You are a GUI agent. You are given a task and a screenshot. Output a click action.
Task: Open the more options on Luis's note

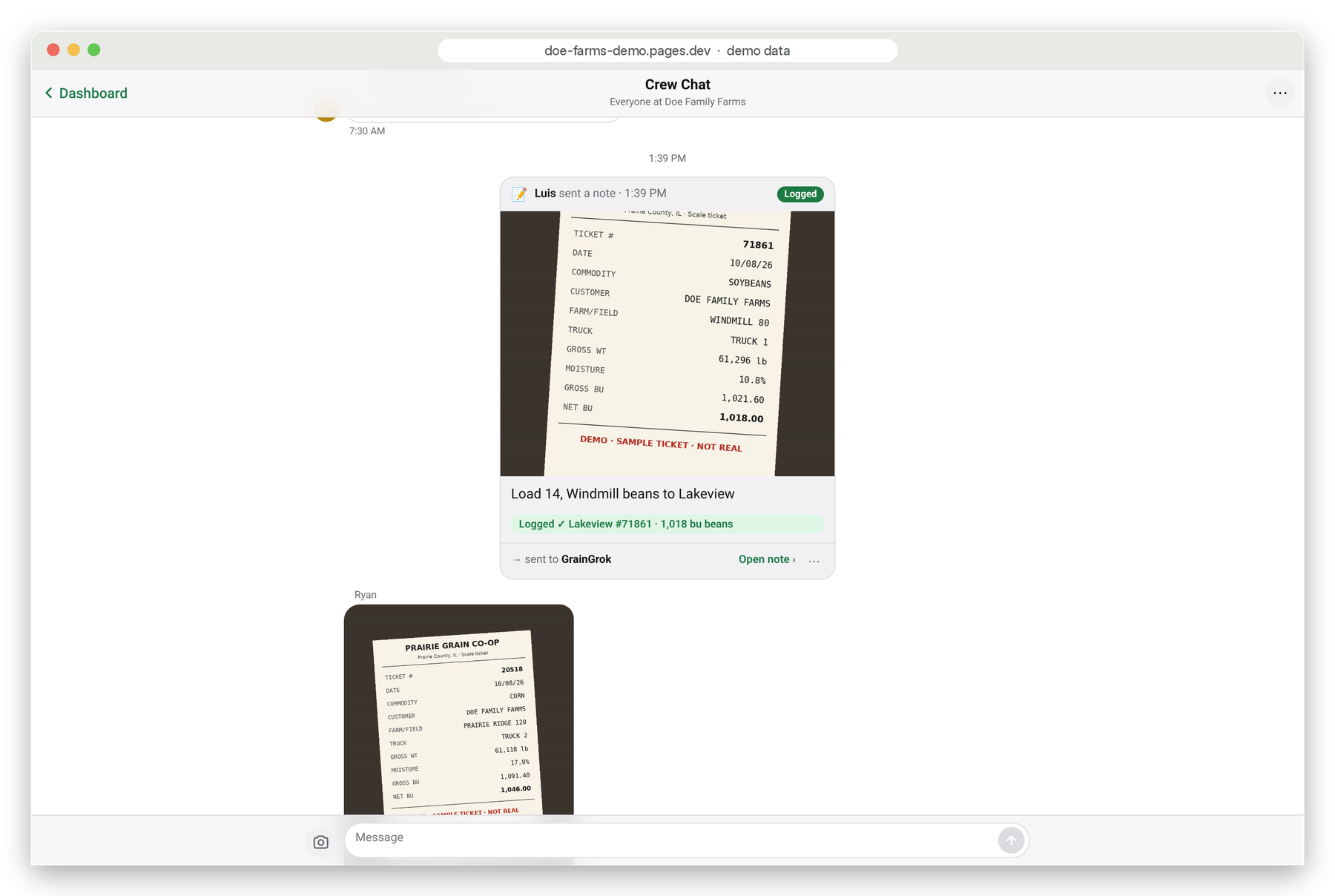click(814, 560)
